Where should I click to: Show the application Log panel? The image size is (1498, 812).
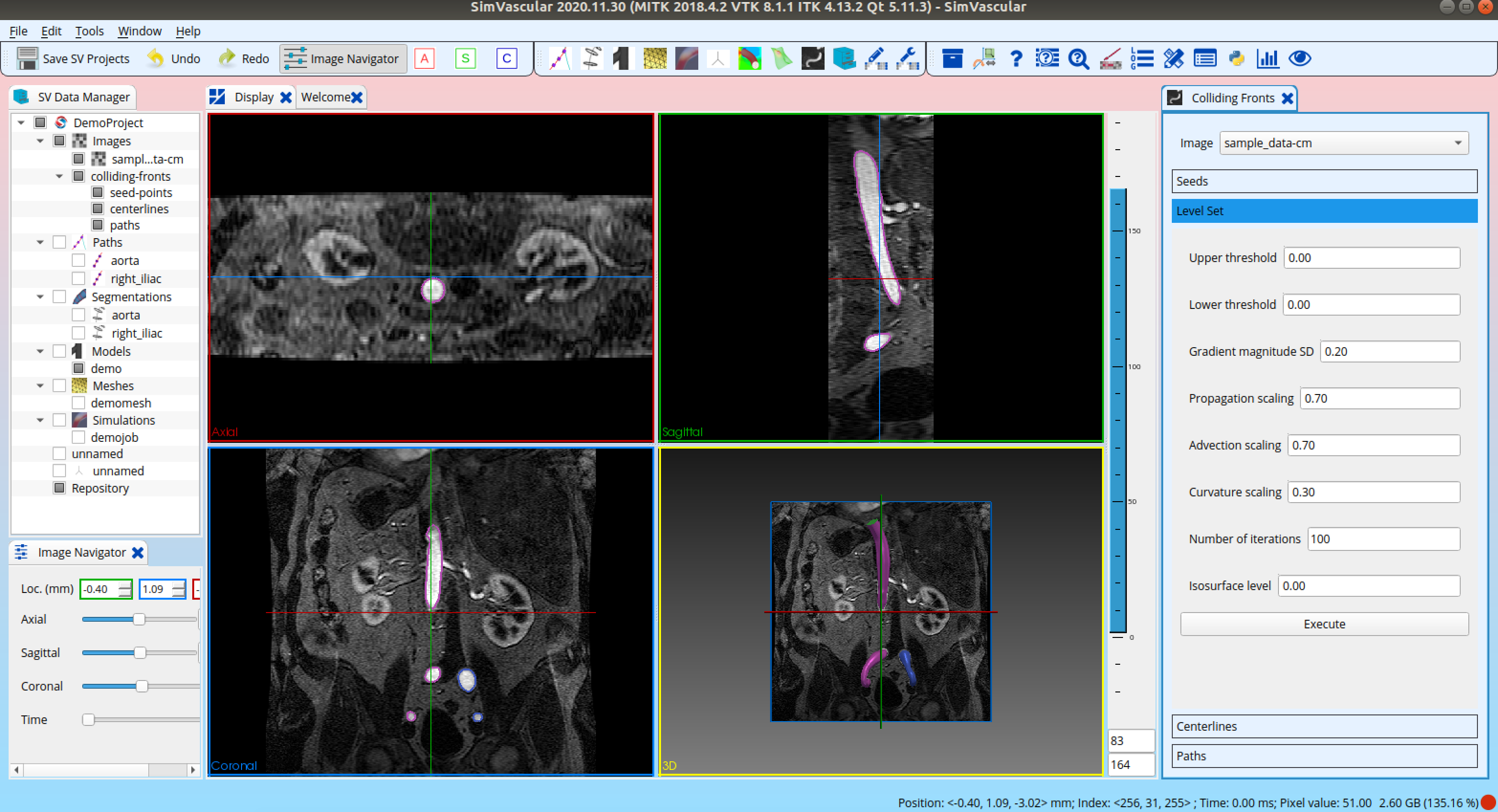pyautogui.click(x=1142, y=58)
